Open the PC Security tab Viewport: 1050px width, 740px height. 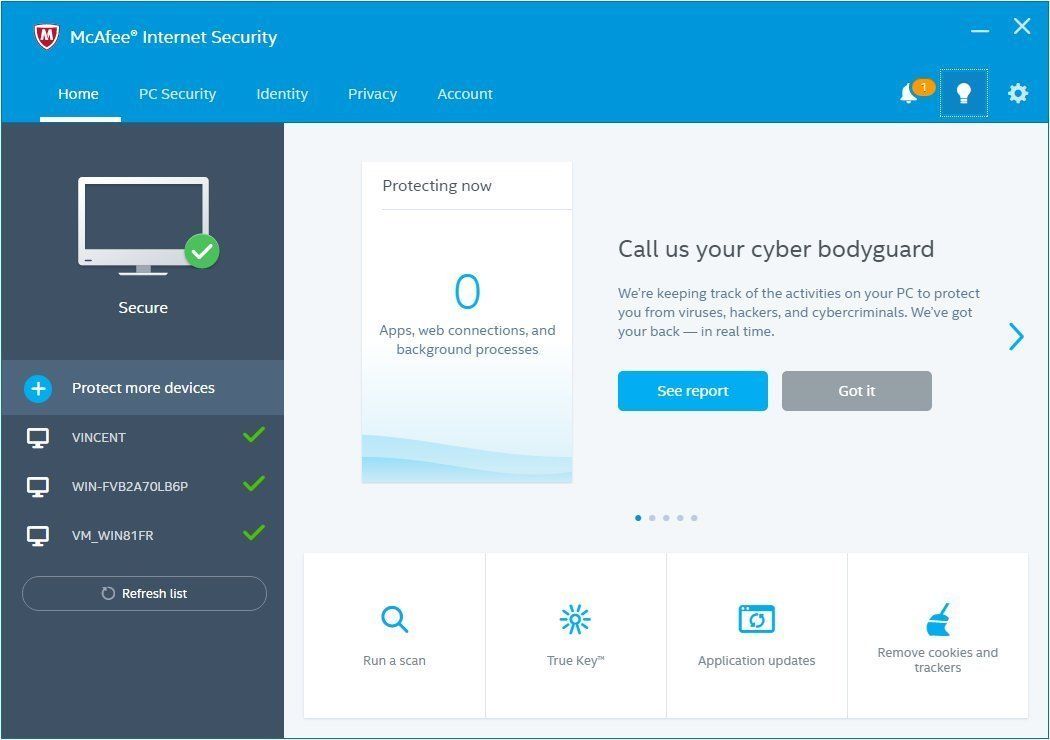click(177, 94)
